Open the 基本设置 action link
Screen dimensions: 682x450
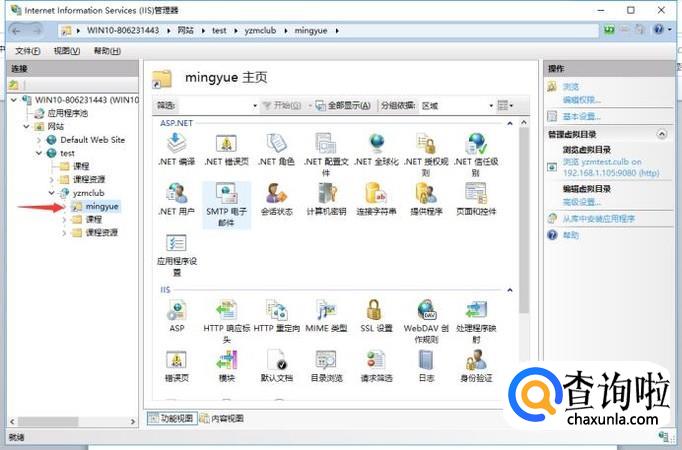582,117
